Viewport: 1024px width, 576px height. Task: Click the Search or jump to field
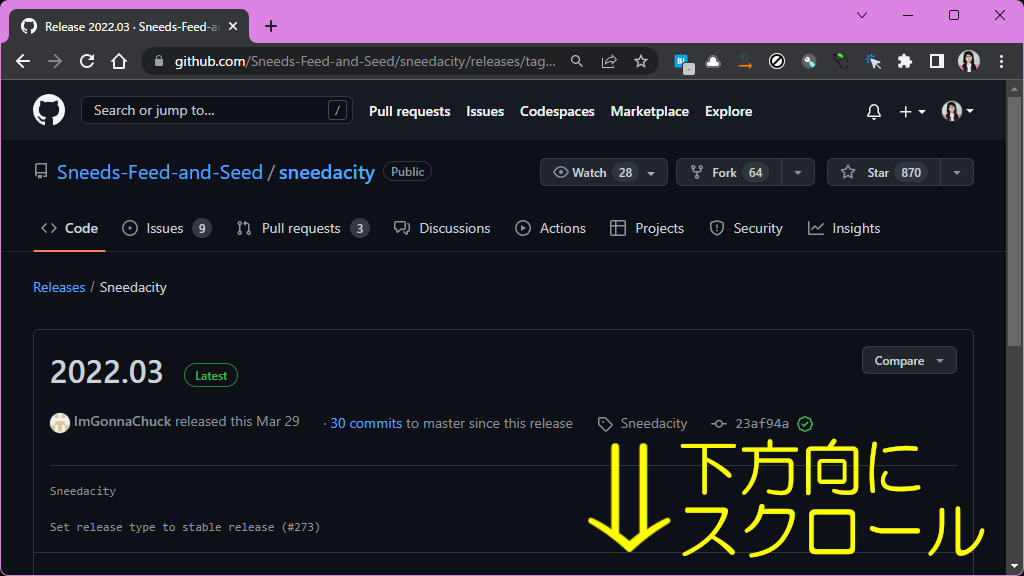pyautogui.click(x=216, y=111)
